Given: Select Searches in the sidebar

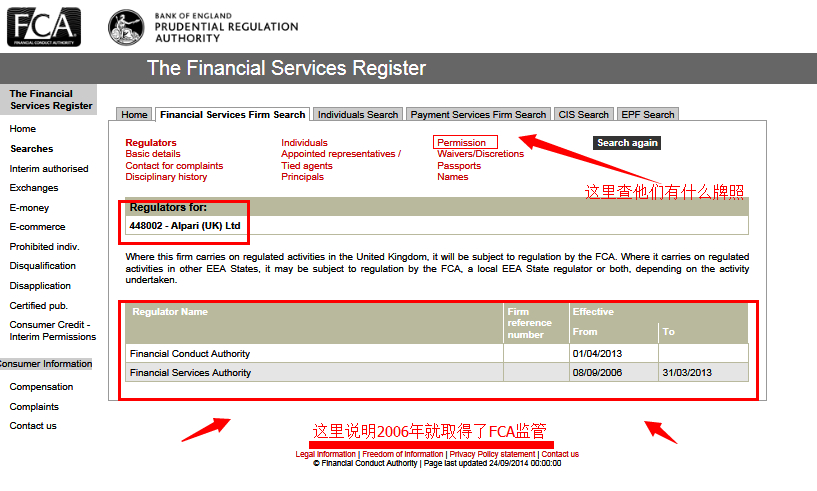Looking at the screenshot, I should pyautogui.click(x=31, y=149).
